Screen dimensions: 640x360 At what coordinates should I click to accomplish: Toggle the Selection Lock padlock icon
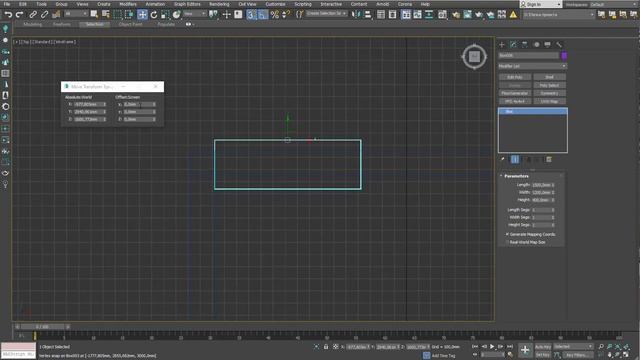[x=326, y=347]
